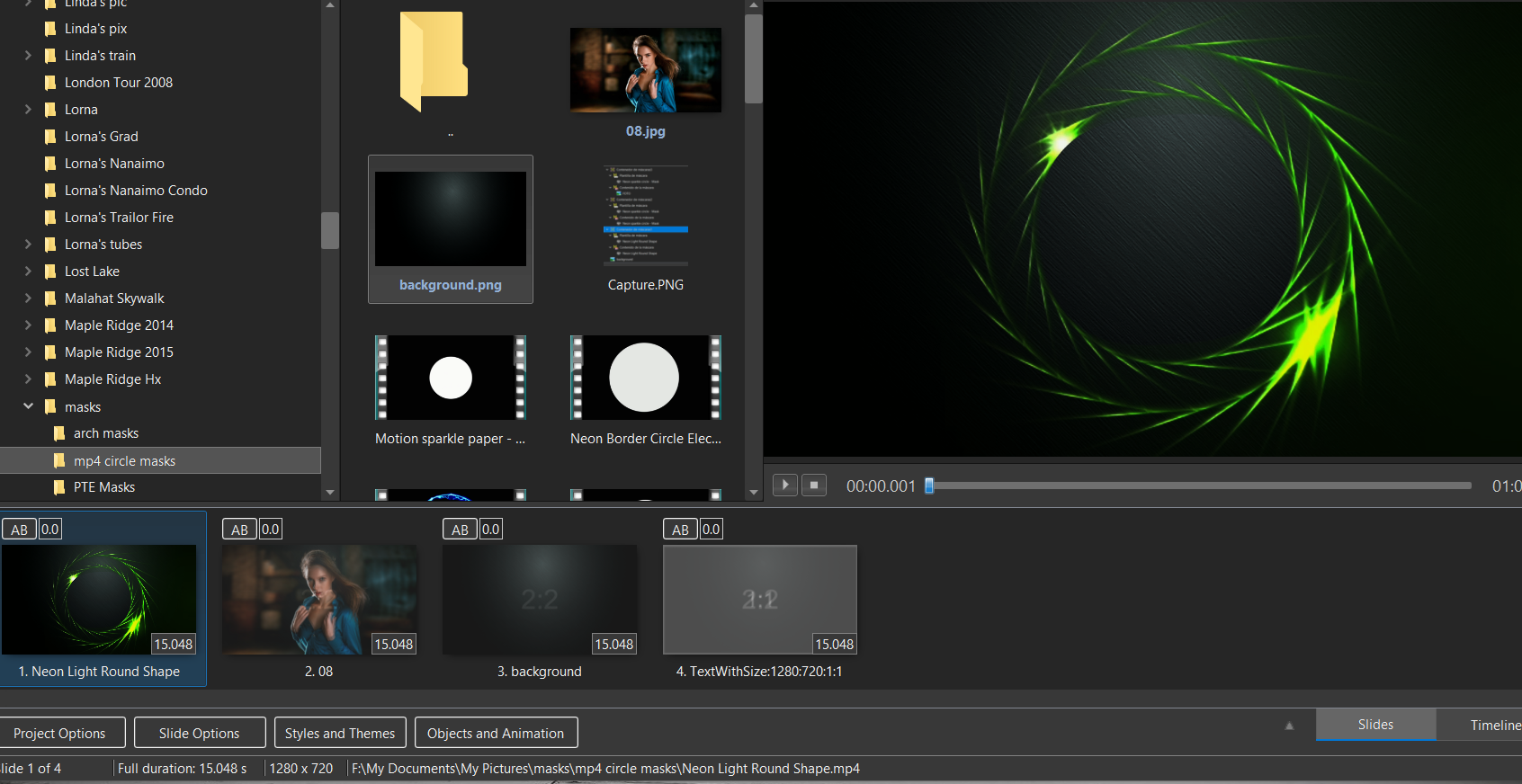The height and width of the screenshot is (784, 1522).
Task: Select the Motion sparkle paper video file
Action: pos(450,378)
